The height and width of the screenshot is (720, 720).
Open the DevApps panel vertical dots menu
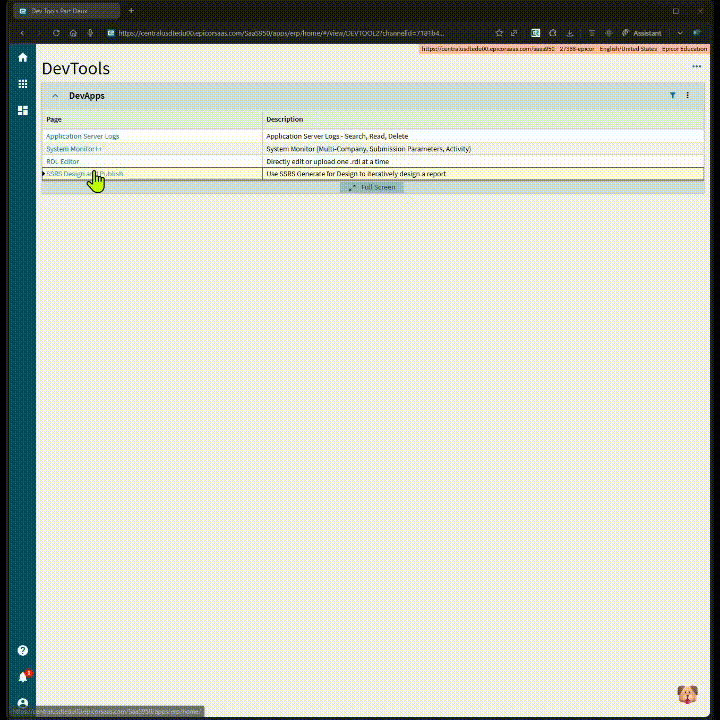click(687, 96)
